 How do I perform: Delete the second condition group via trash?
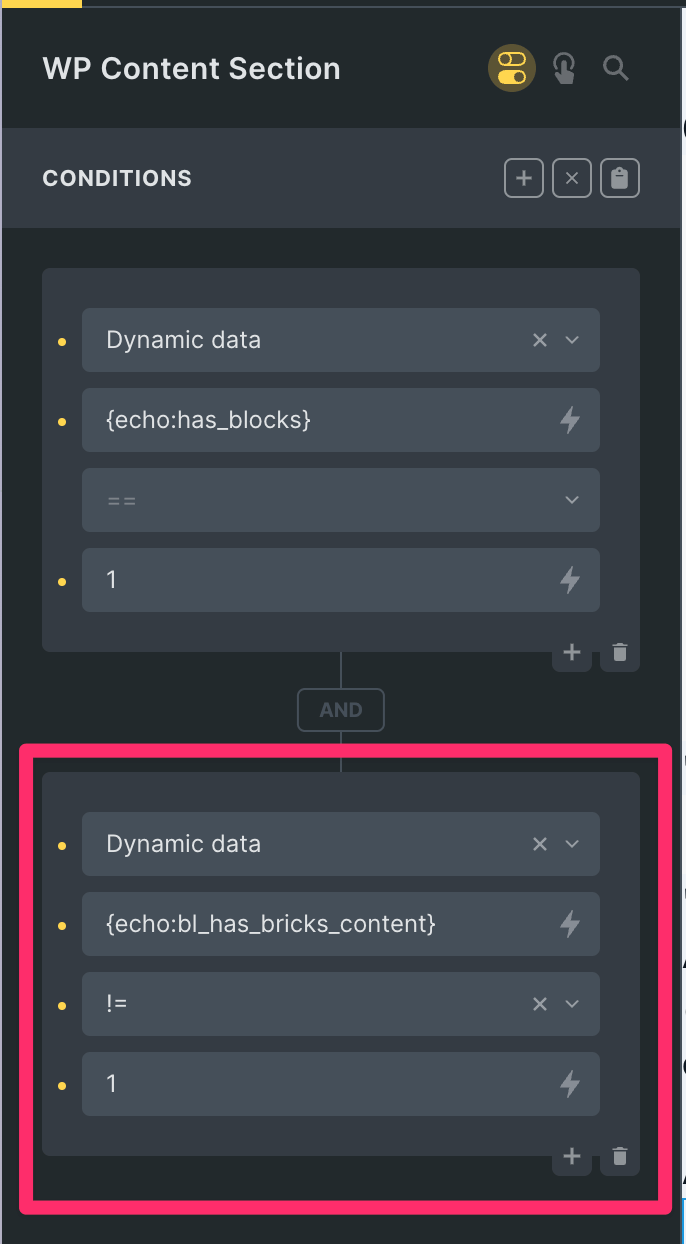pos(620,1157)
